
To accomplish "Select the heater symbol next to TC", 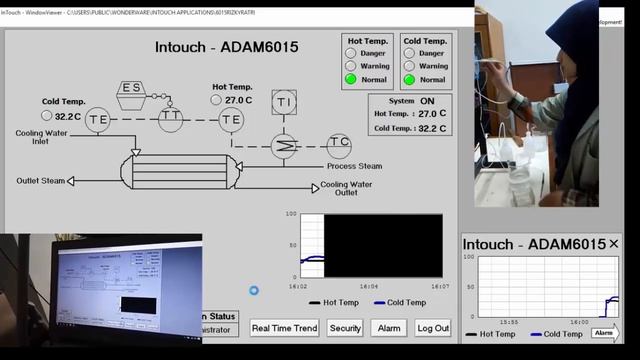I will point(284,146).
